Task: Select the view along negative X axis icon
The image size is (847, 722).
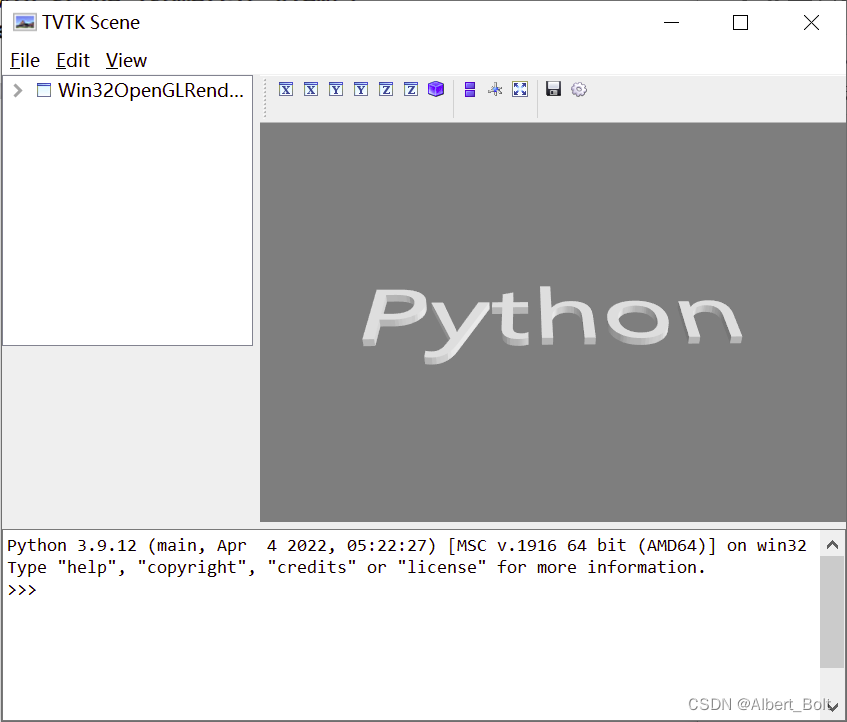Action: (x=310, y=89)
